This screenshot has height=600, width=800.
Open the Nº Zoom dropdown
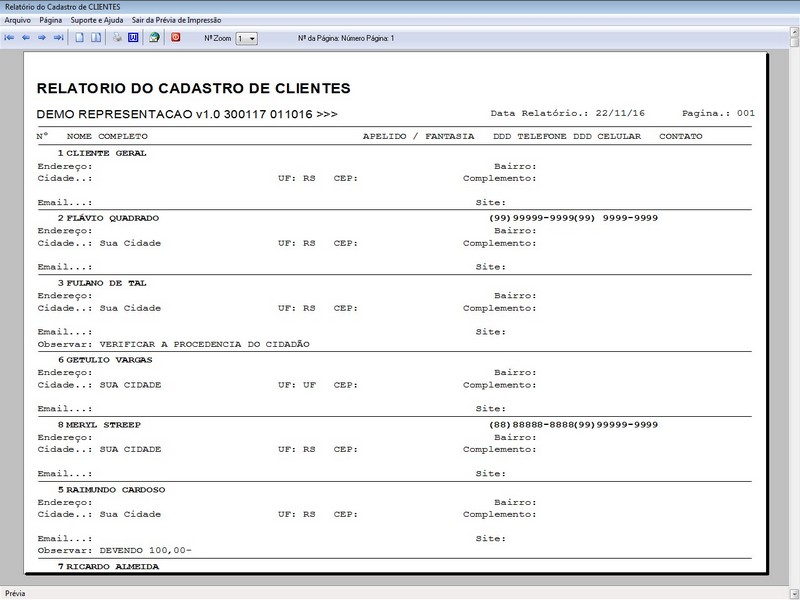246,38
